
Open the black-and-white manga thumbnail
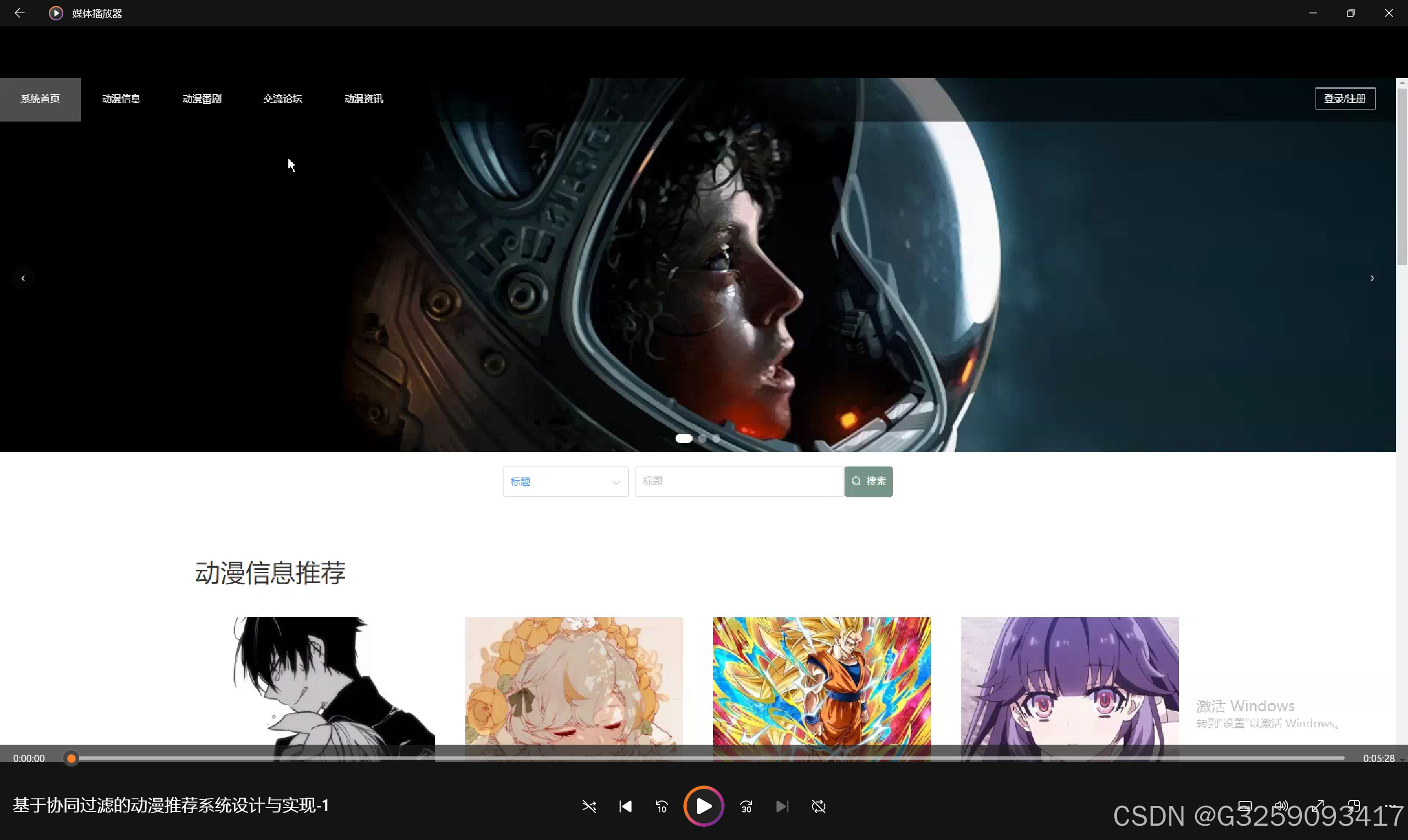click(326, 689)
